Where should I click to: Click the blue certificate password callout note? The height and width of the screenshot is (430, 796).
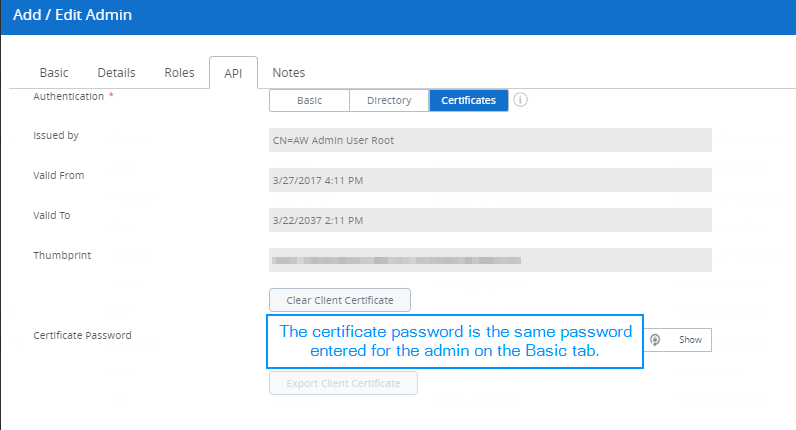point(455,341)
